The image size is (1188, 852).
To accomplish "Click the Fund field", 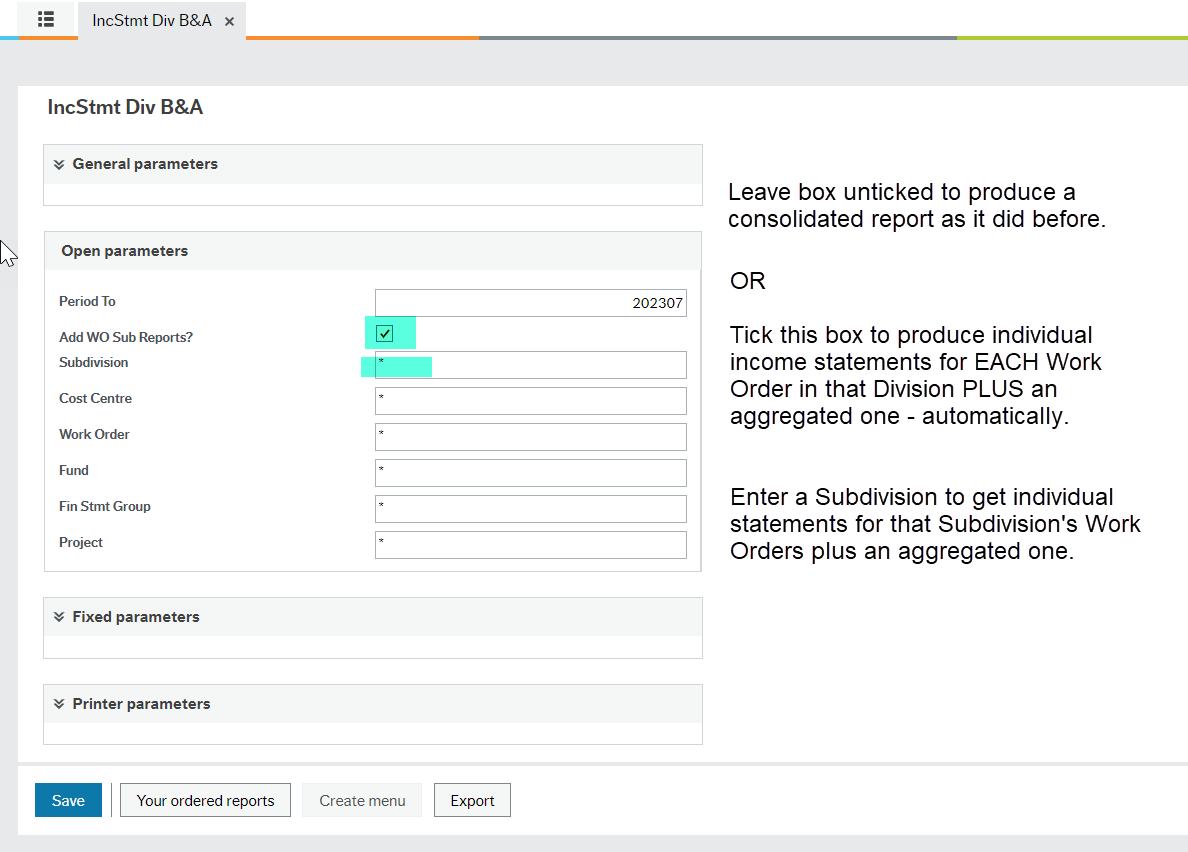I will (x=529, y=472).
